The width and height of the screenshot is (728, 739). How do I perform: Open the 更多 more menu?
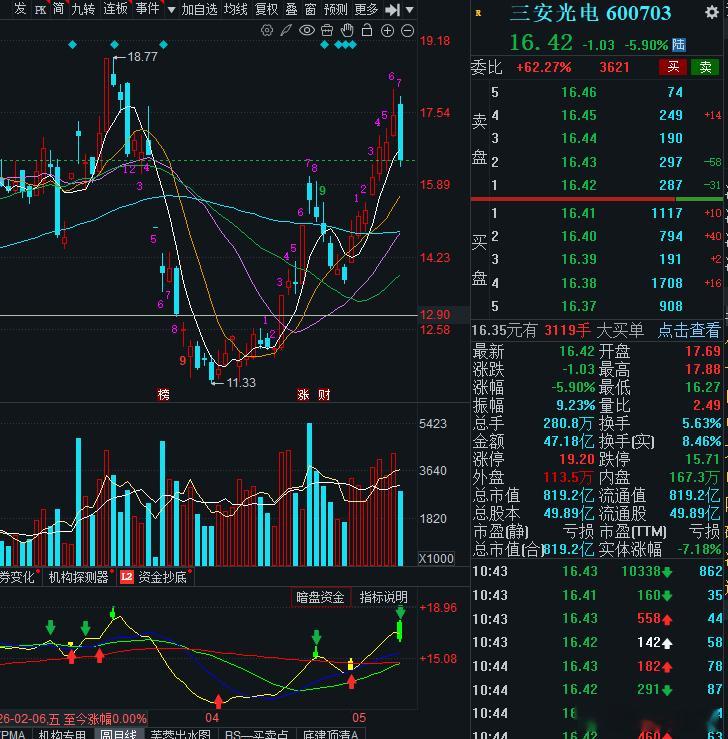click(367, 9)
